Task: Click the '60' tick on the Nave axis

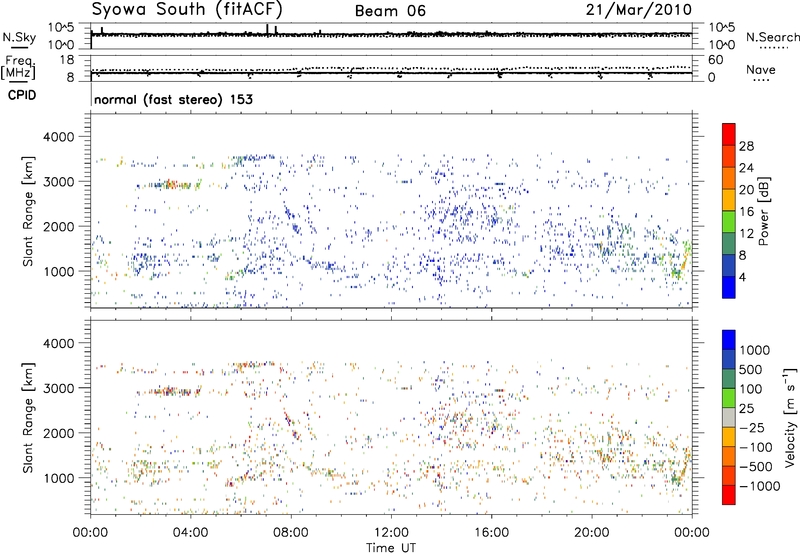Action: click(716, 60)
